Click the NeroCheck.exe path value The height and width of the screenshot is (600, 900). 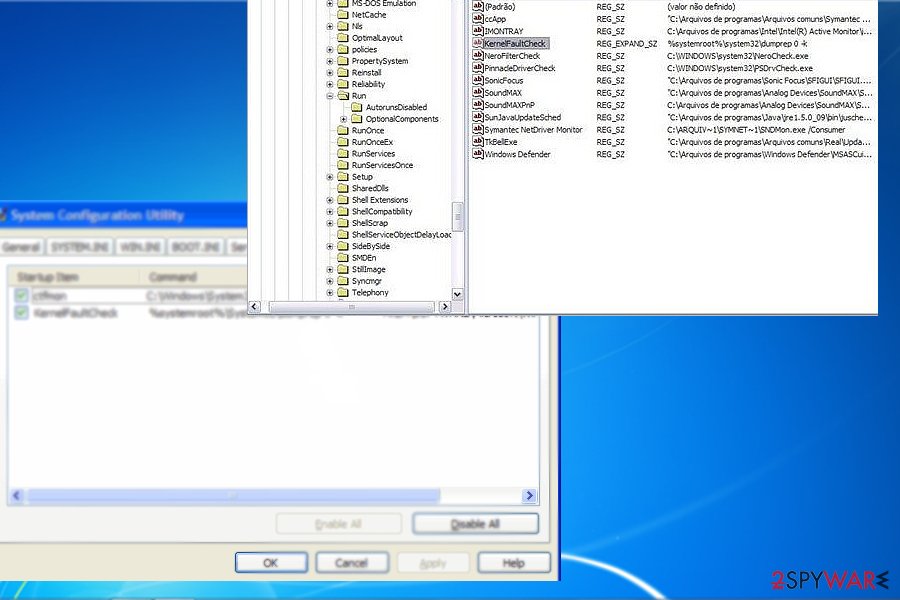coord(738,56)
